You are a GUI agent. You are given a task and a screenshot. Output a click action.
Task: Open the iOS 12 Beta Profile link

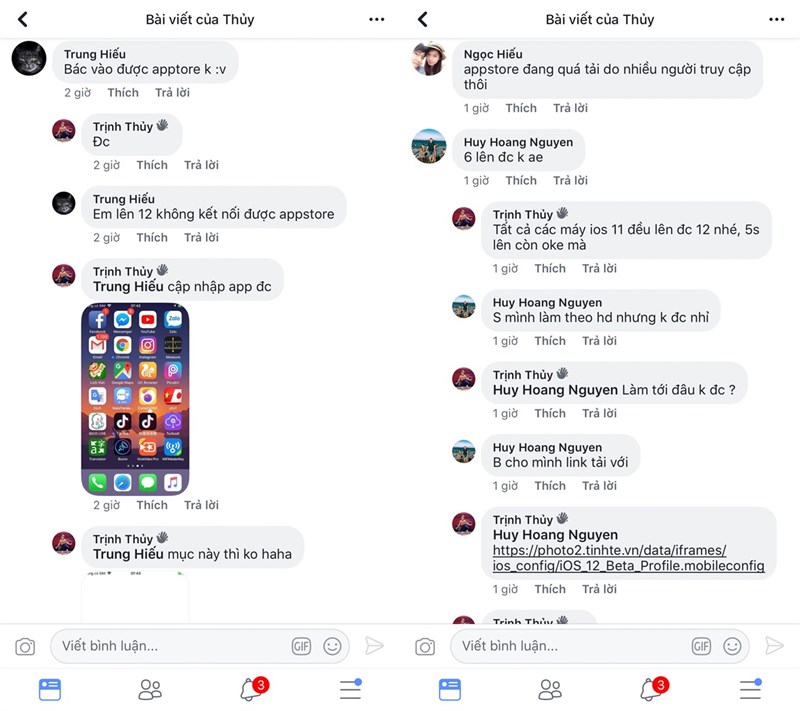point(628,558)
